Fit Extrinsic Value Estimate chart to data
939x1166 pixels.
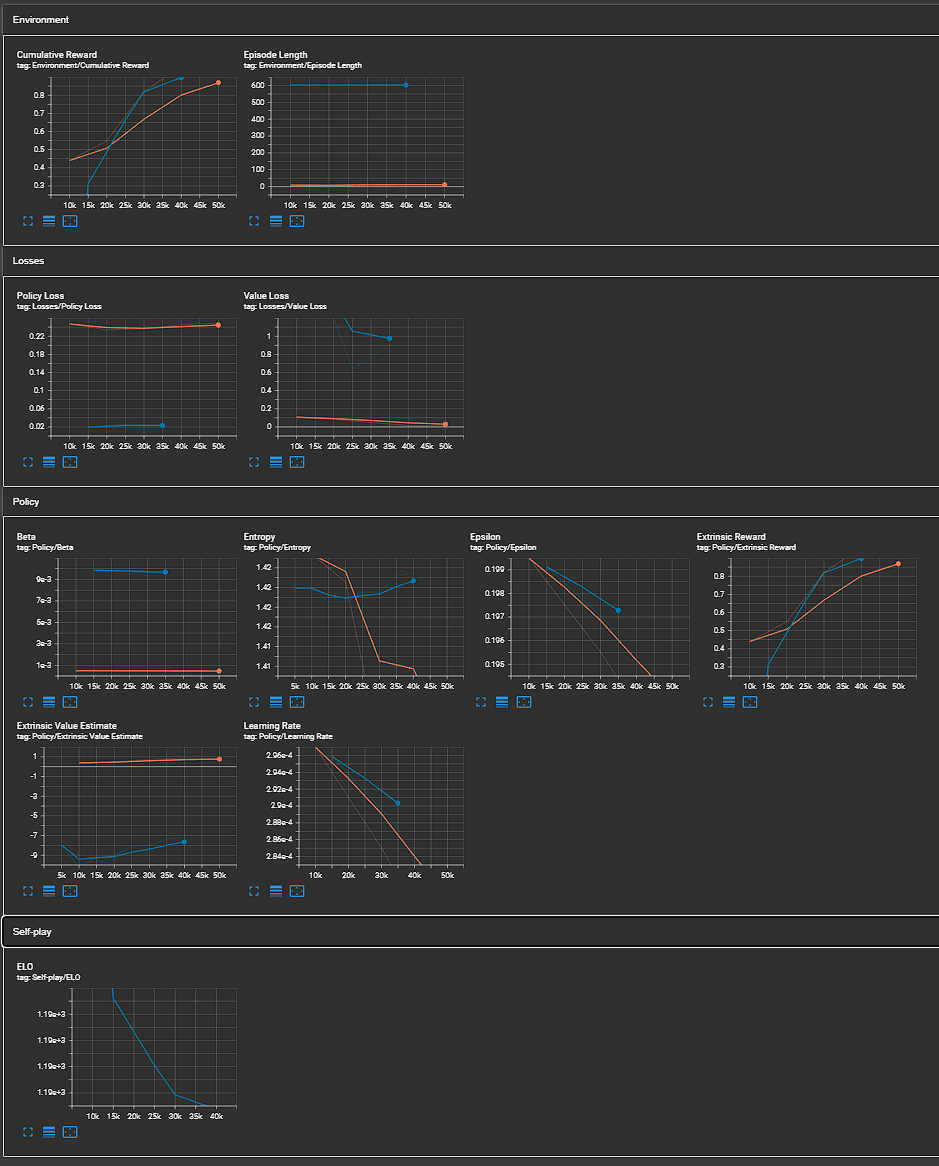point(70,891)
